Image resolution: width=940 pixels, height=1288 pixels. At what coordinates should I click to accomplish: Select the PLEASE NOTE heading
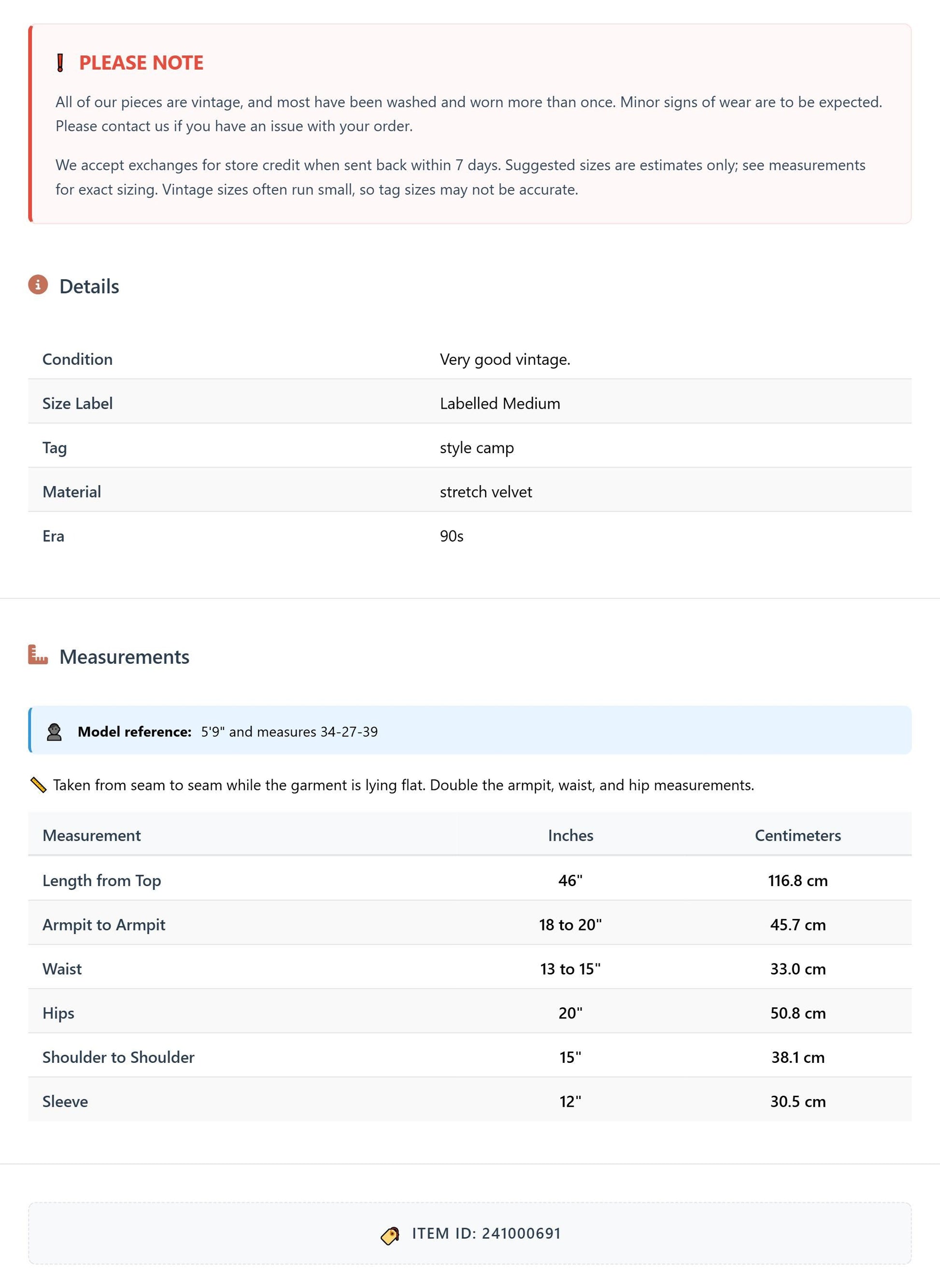pyautogui.click(x=141, y=63)
